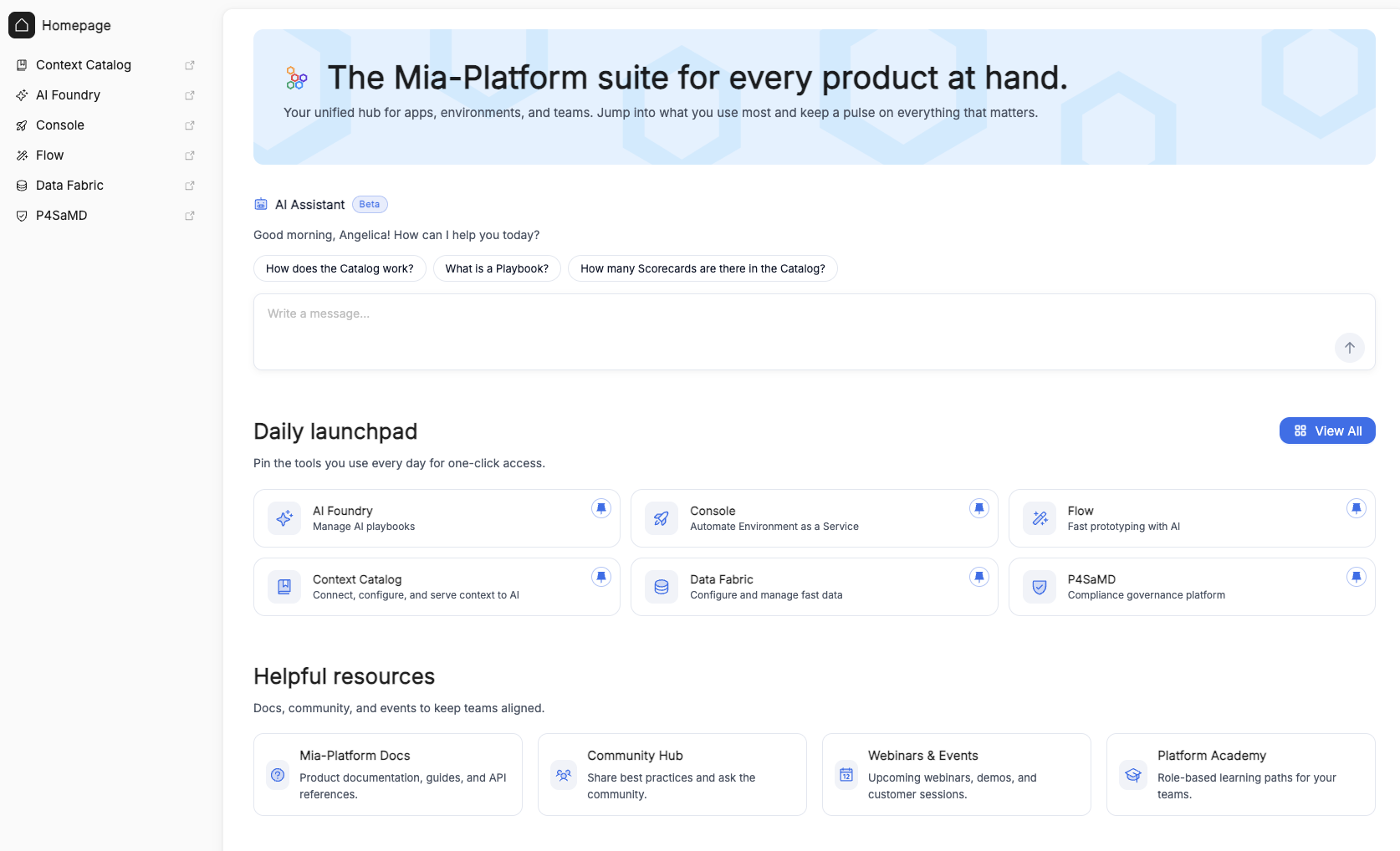
Task: Unpin the Data Fabric card
Action: pos(979,577)
